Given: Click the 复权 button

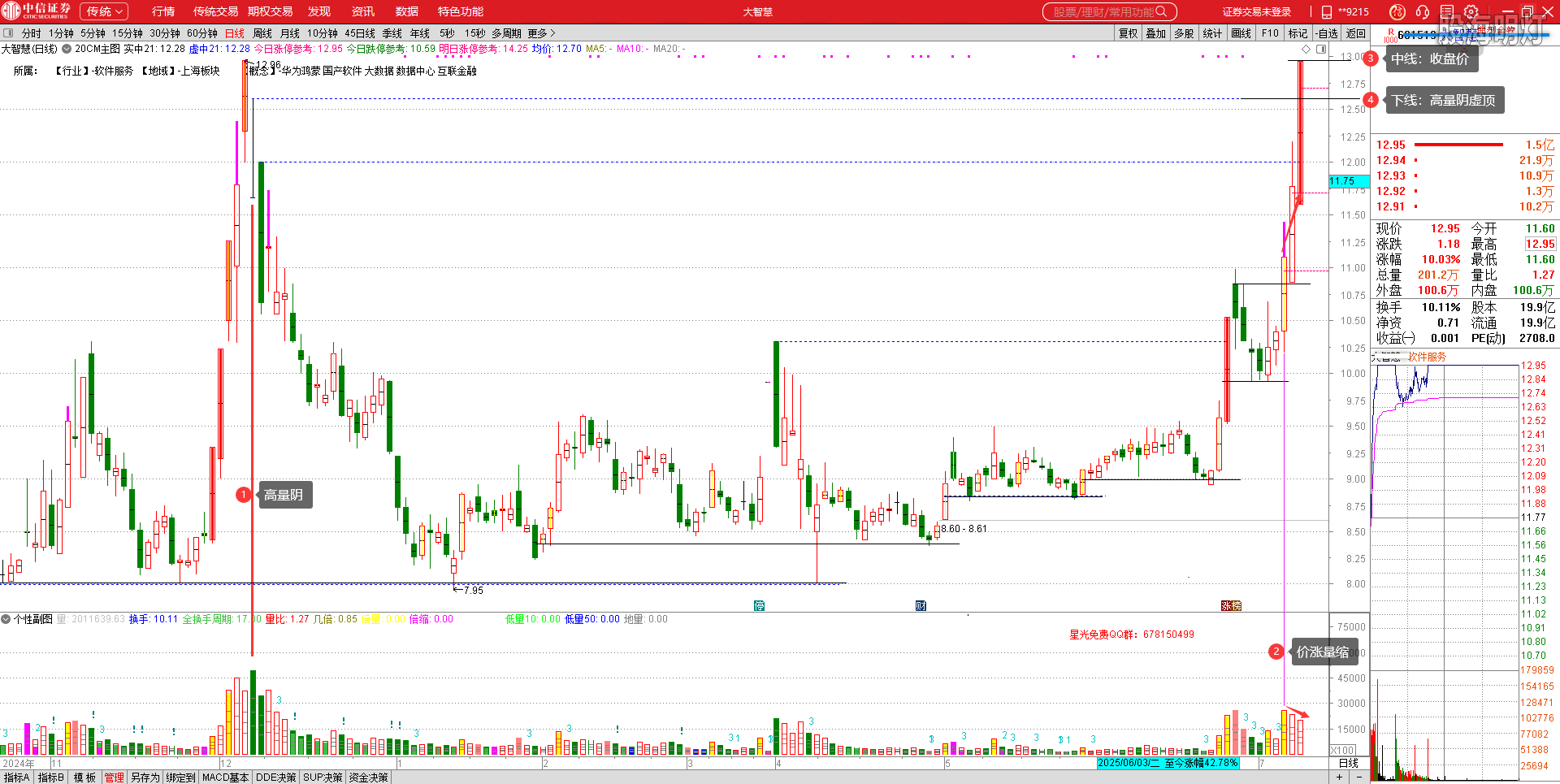Looking at the screenshot, I should (x=1128, y=33).
